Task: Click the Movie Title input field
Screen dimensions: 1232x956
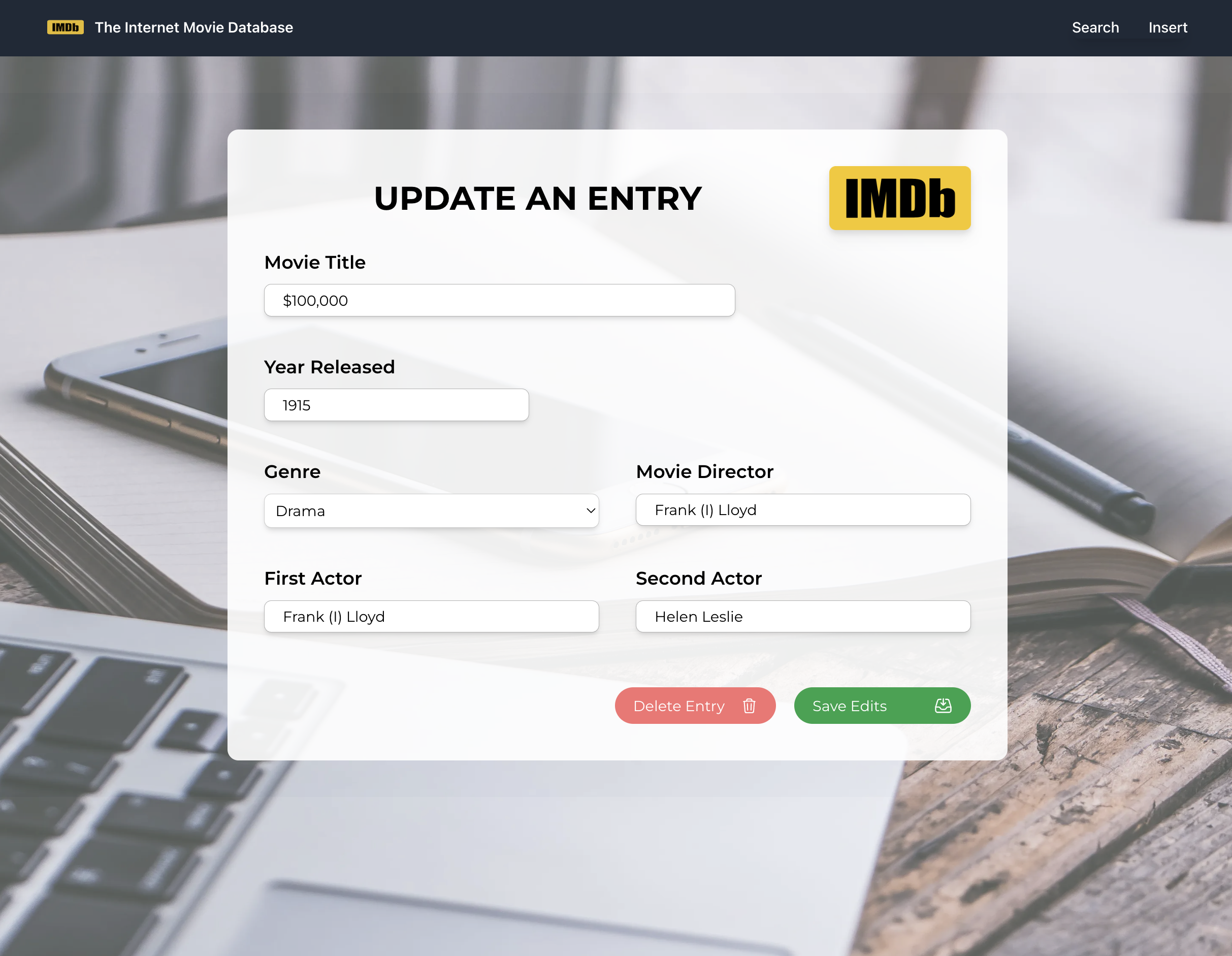Action: 499,300
